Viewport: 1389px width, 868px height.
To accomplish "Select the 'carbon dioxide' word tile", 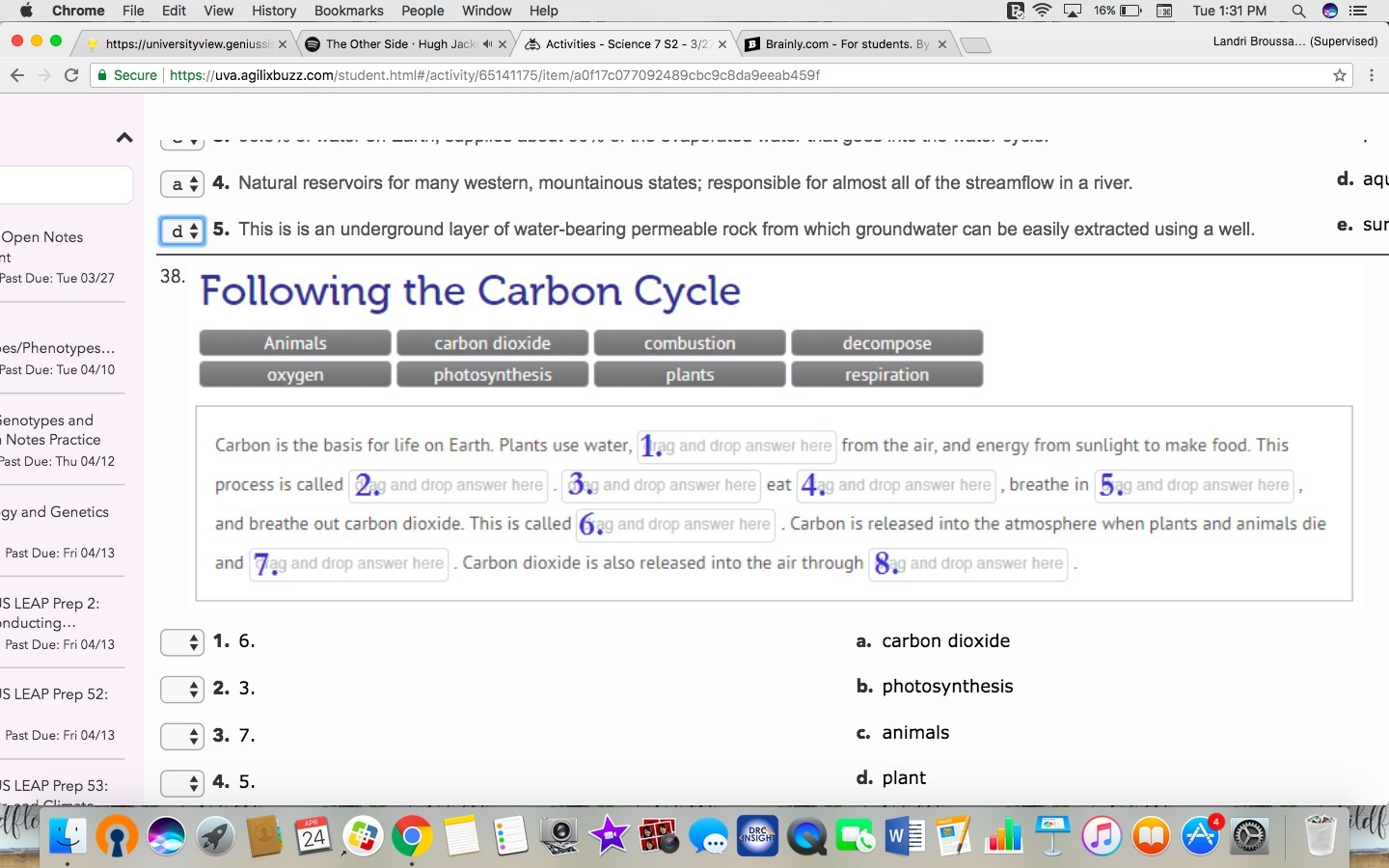I will (492, 343).
